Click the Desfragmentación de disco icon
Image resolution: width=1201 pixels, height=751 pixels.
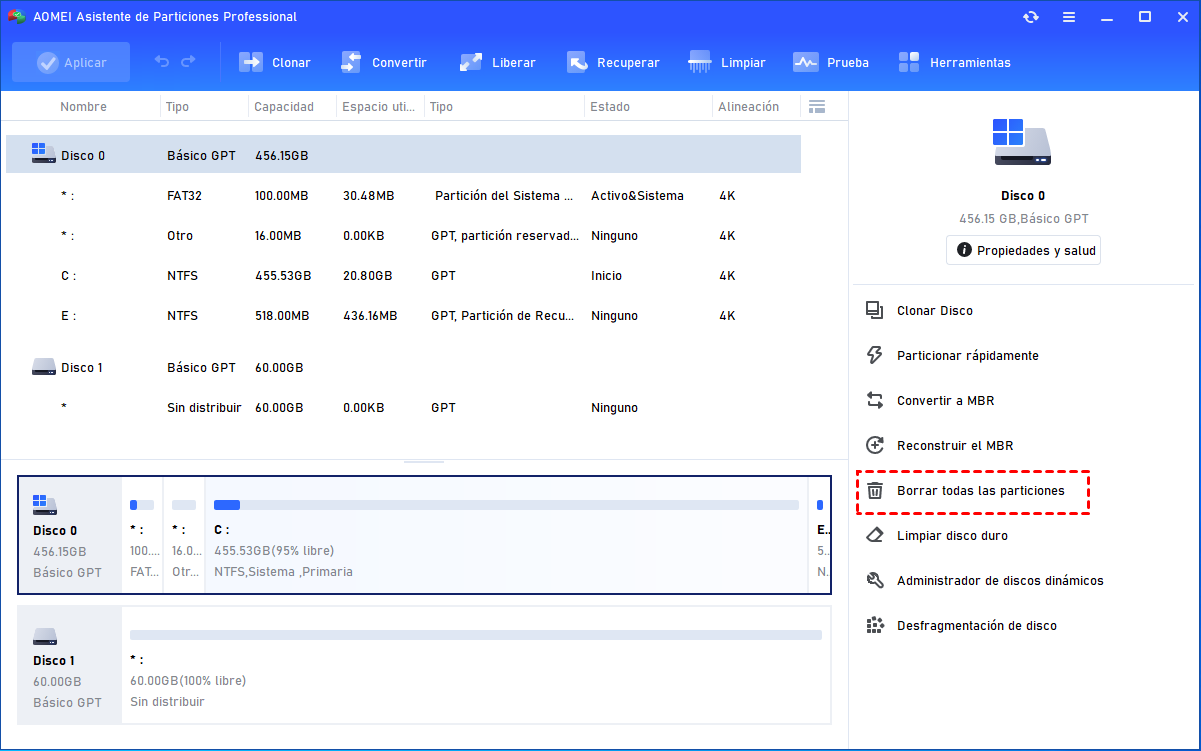pyautogui.click(x=875, y=625)
